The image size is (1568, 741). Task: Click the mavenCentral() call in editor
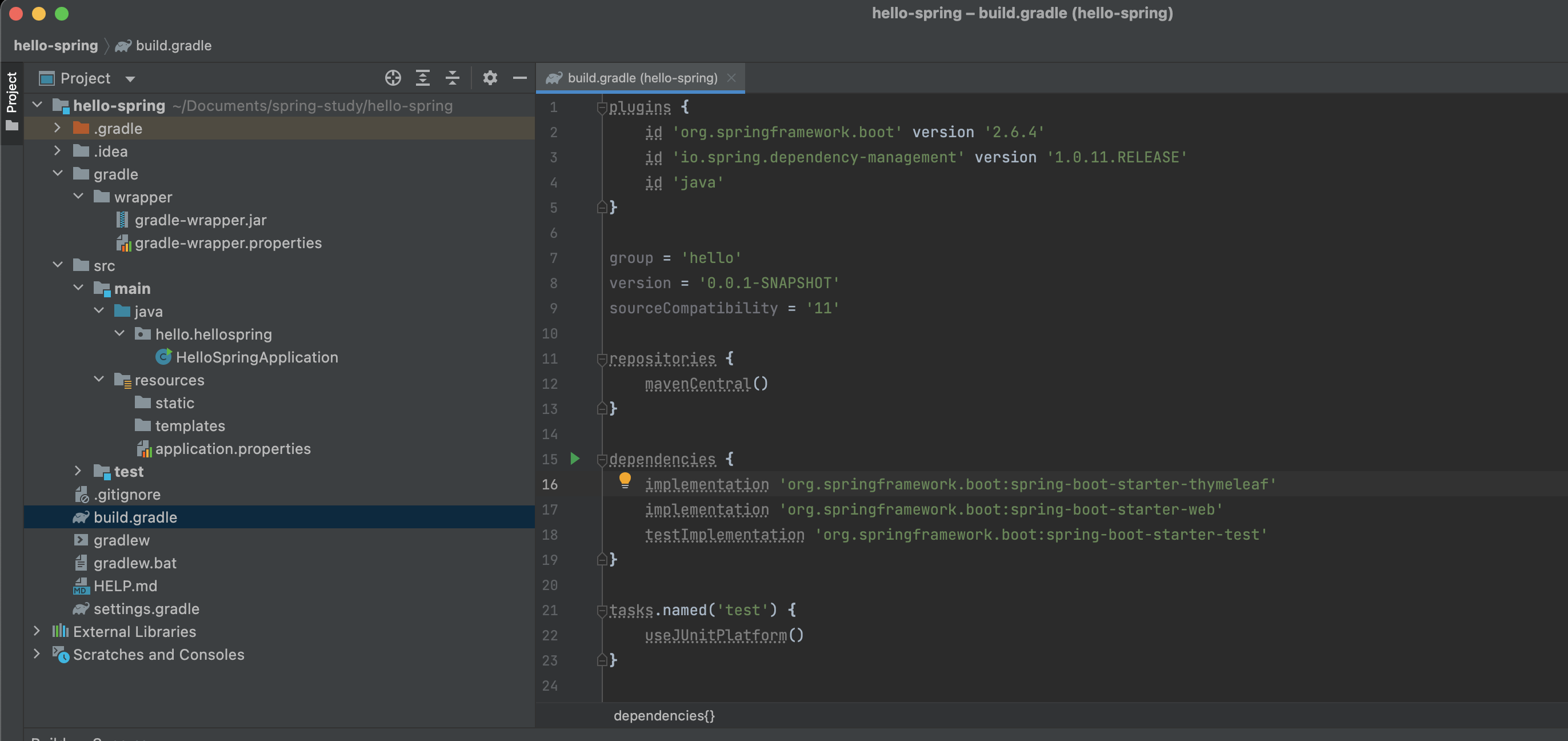click(x=707, y=384)
